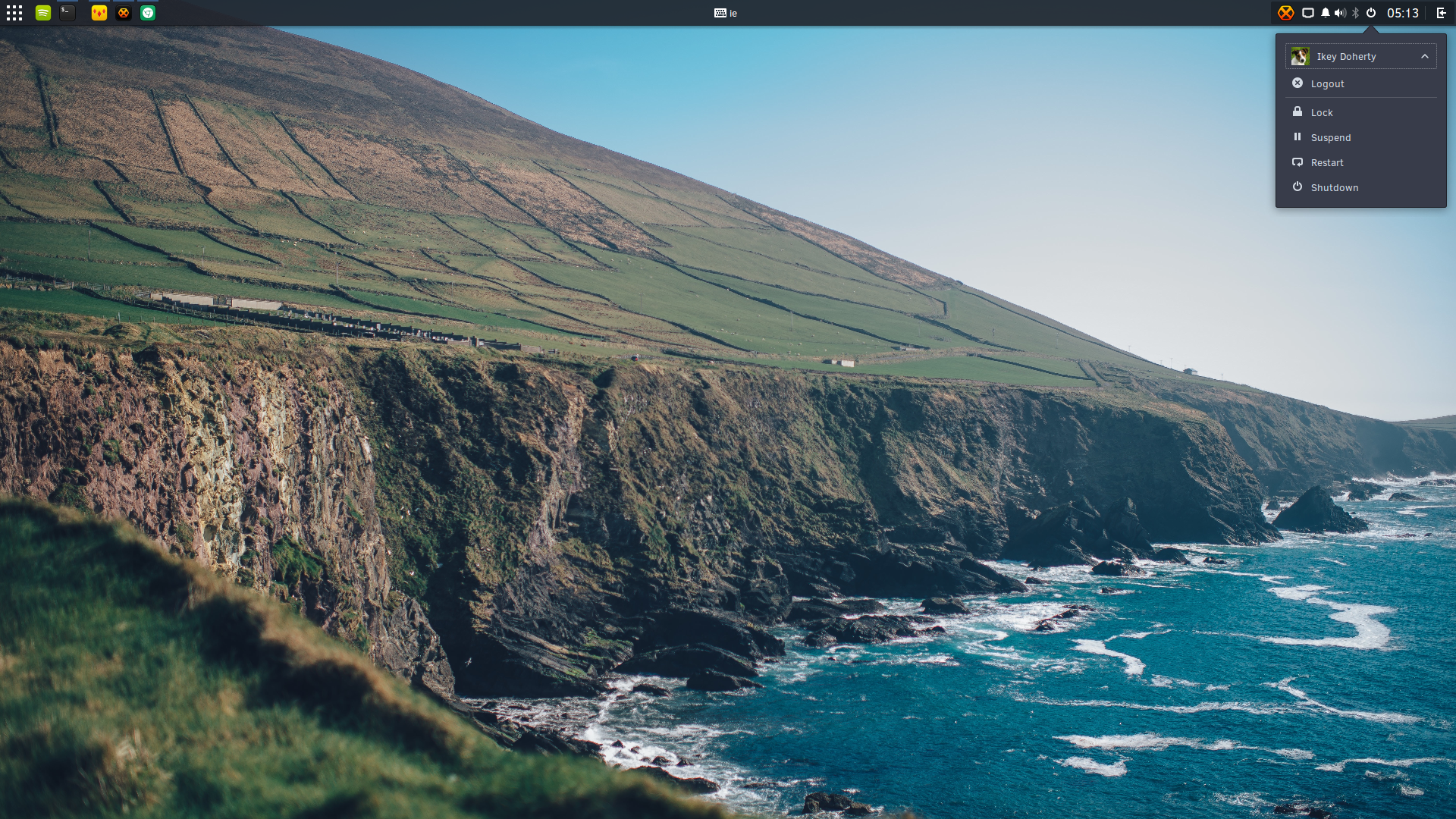Open the Raven sidebar toggle icon
The image size is (1456, 819).
pos(1442,13)
